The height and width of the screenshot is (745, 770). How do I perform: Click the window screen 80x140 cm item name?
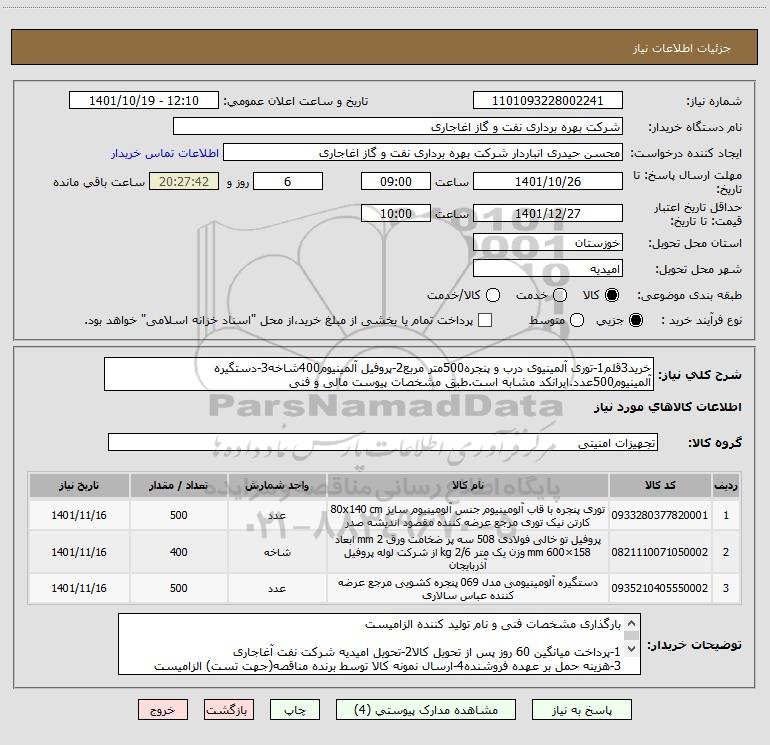click(x=468, y=516)
